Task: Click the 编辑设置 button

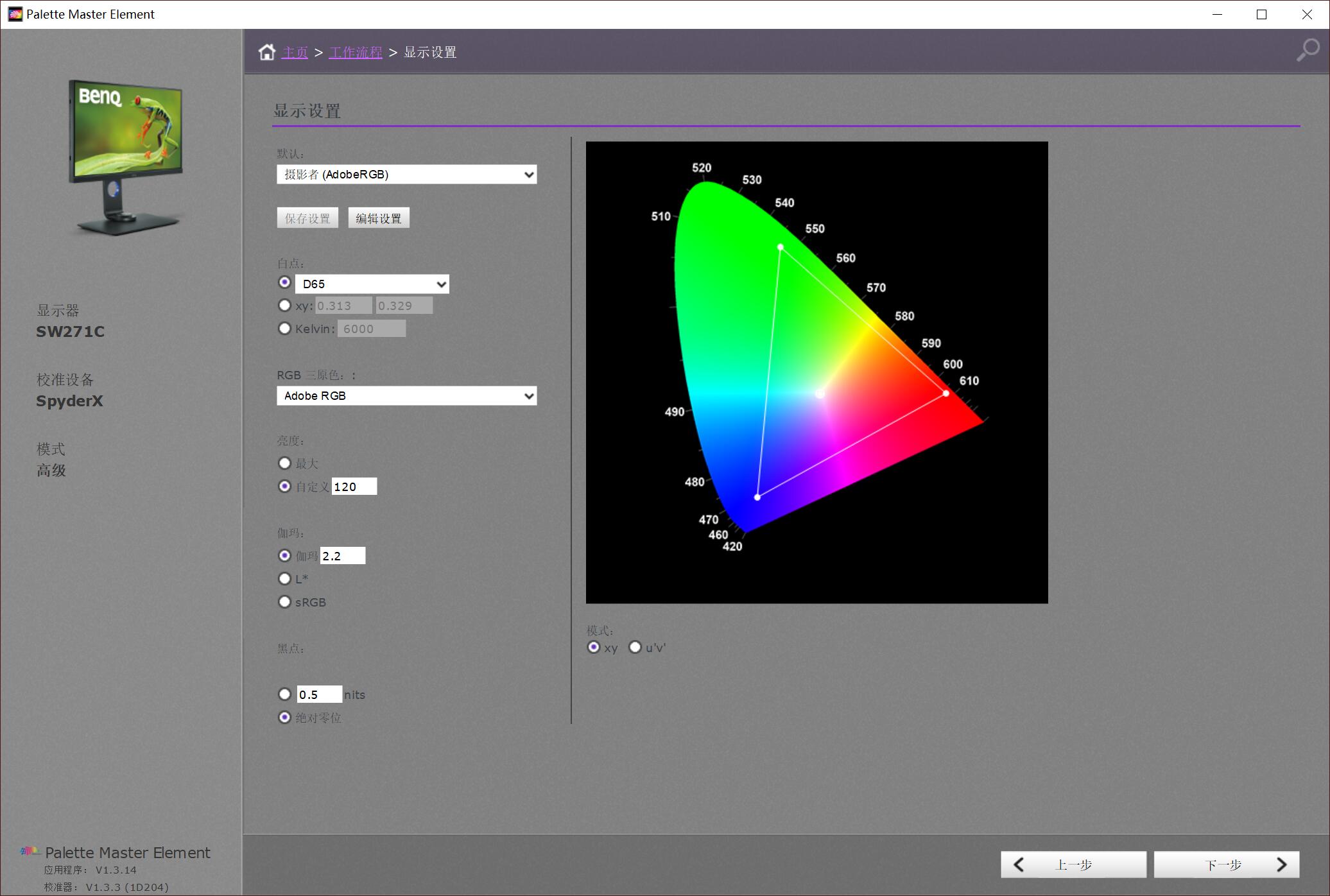Action: pos(378,218)
